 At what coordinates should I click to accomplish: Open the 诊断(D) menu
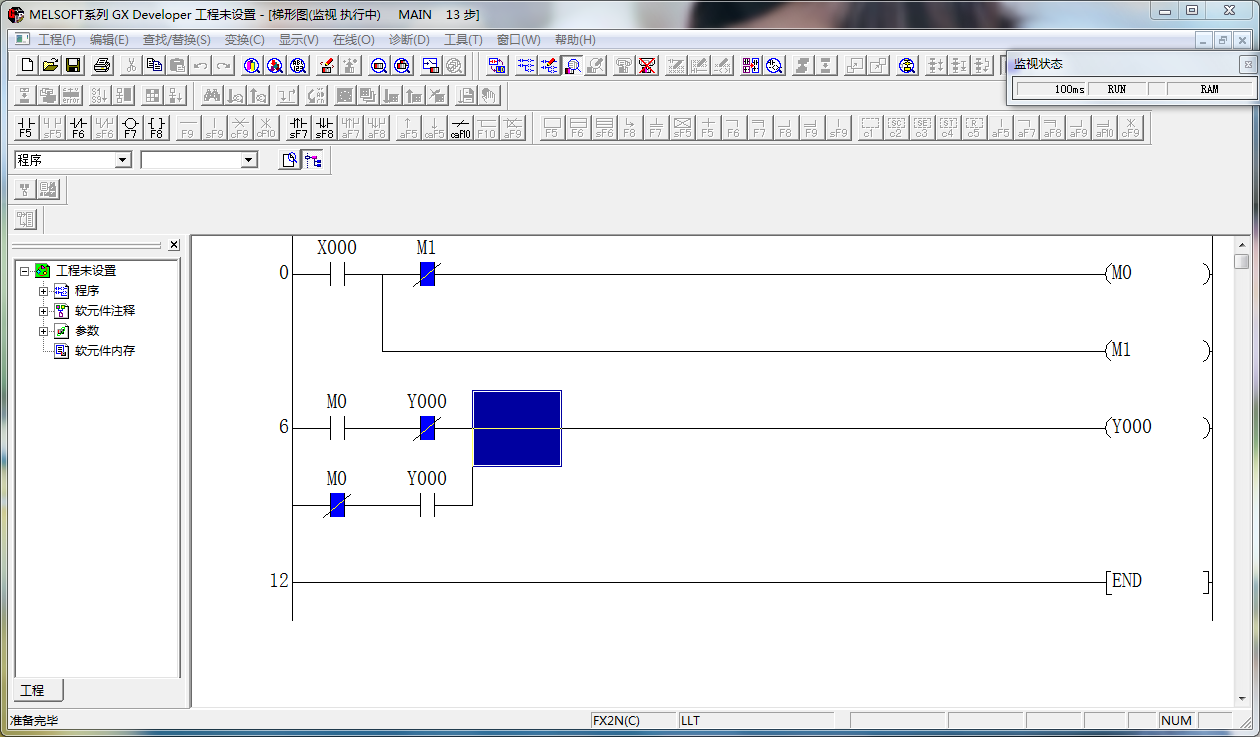[408, 40]
